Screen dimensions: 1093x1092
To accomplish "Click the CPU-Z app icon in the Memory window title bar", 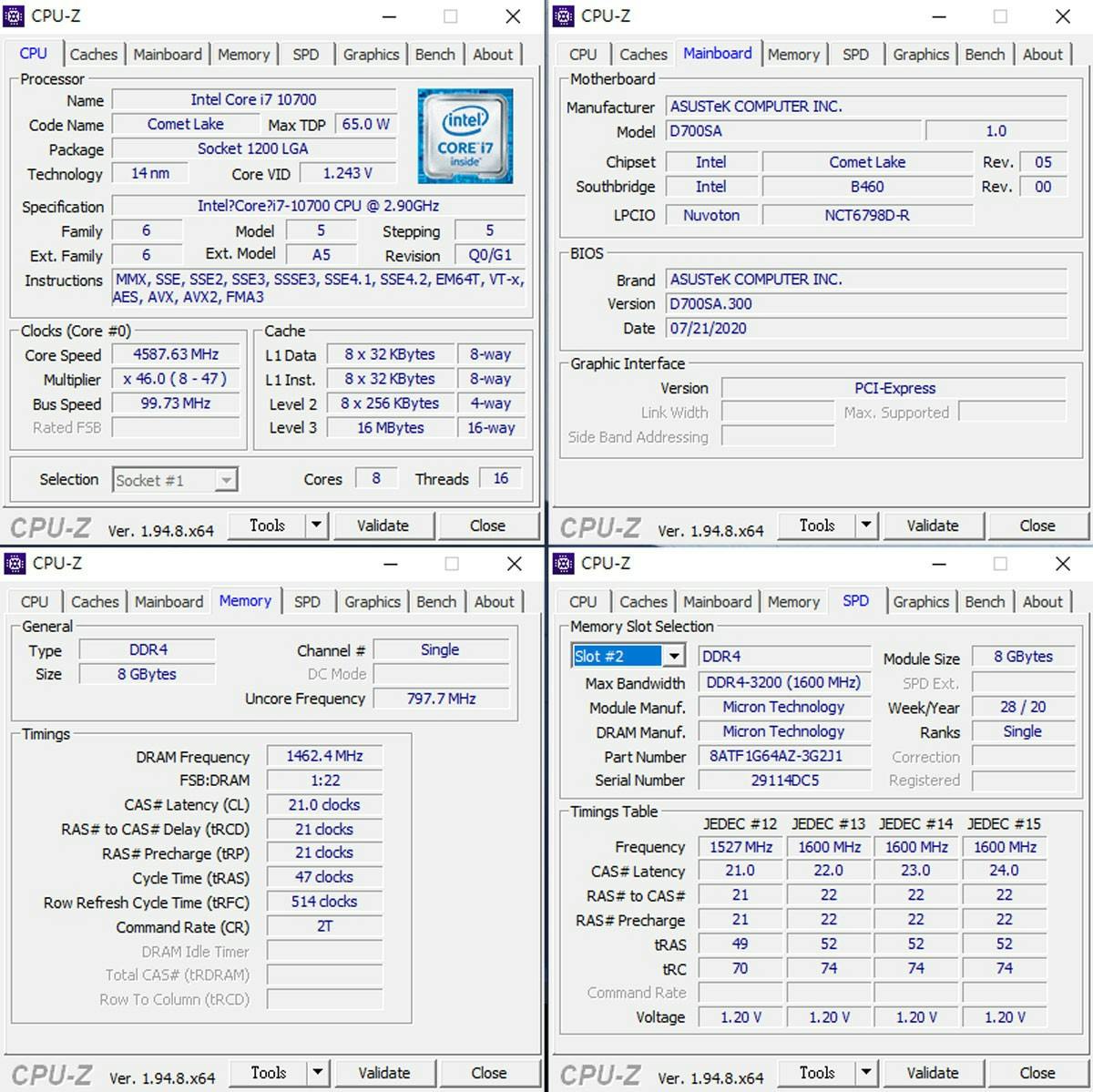I will (15, 563).
